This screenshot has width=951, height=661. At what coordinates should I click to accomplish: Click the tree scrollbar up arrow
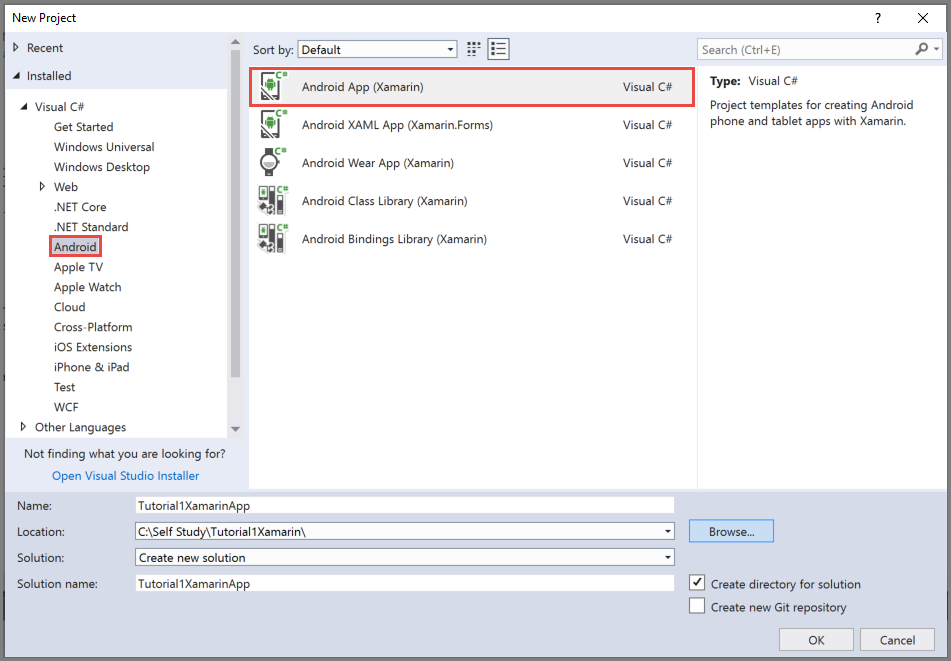pos(235,42)
